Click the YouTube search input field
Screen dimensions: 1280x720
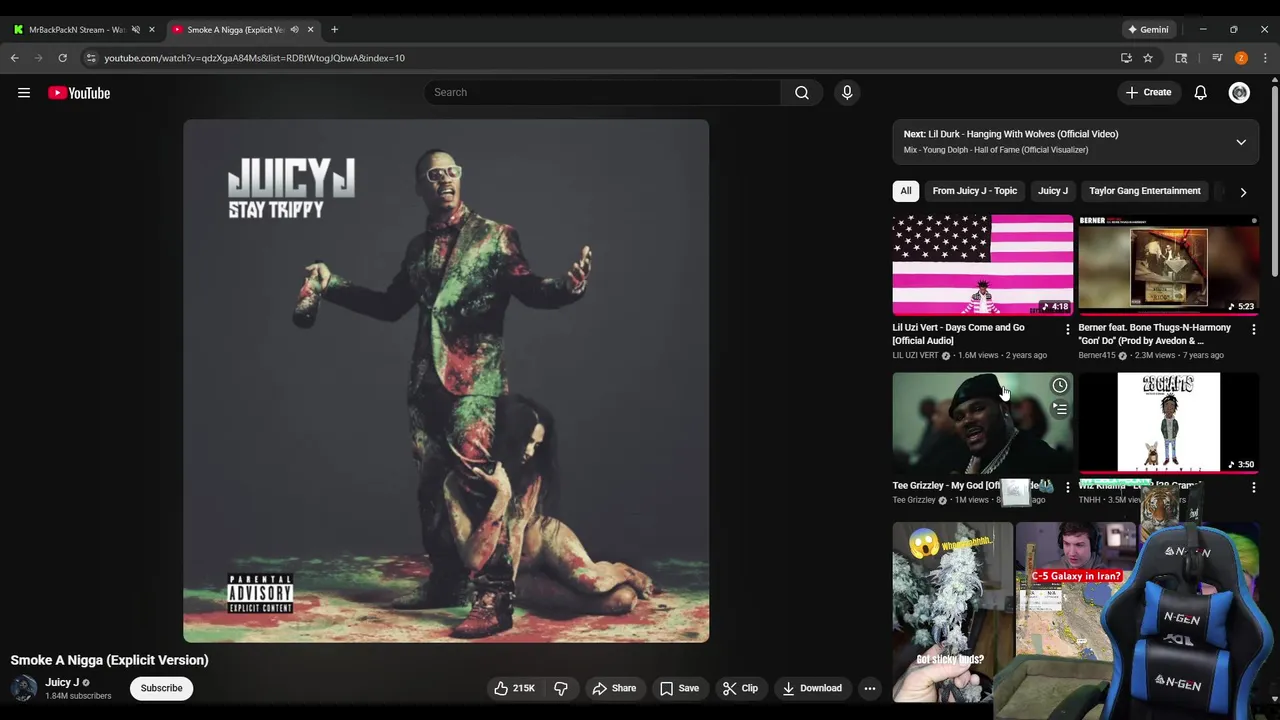tap(602, 92)
